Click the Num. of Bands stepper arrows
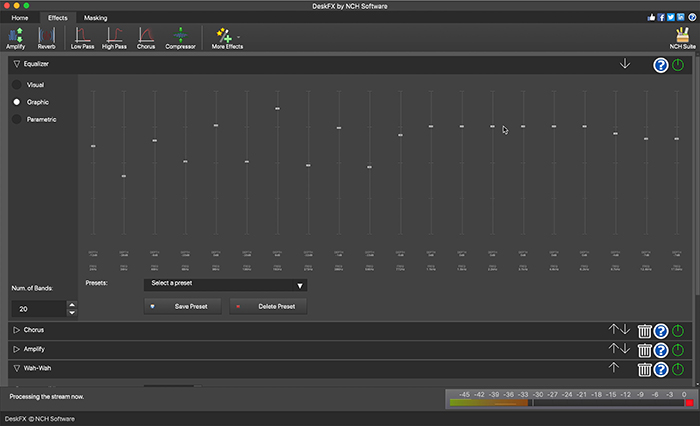 (x=72, y=309)
